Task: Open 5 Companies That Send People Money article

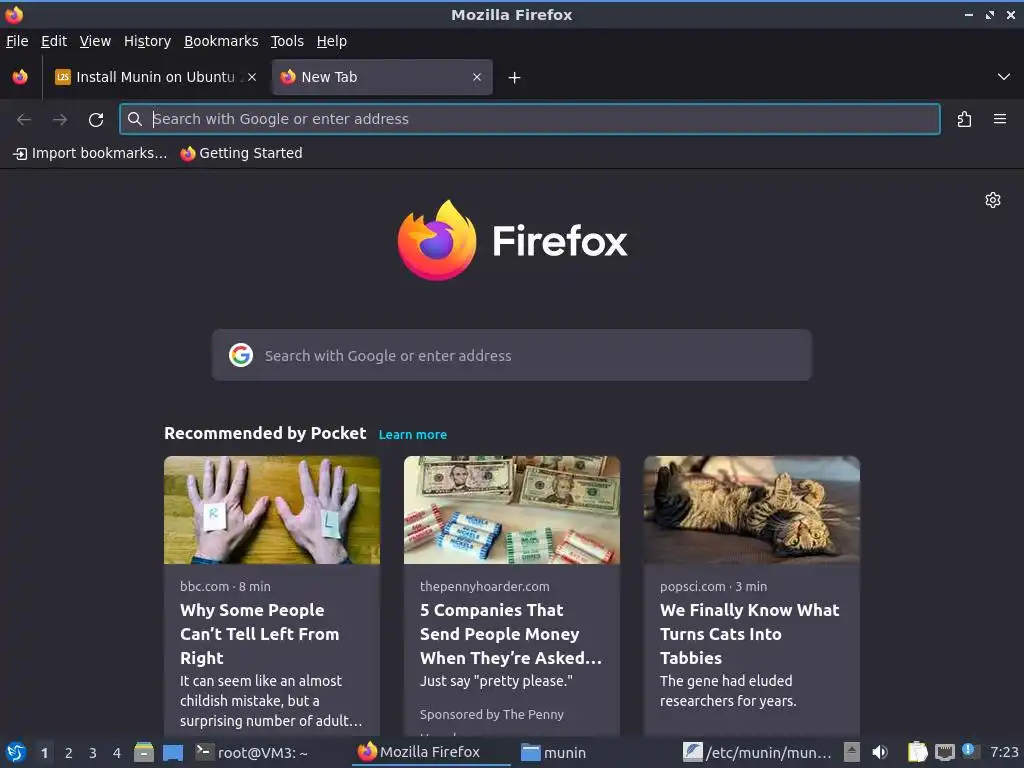Action: [x=511, y=634]
